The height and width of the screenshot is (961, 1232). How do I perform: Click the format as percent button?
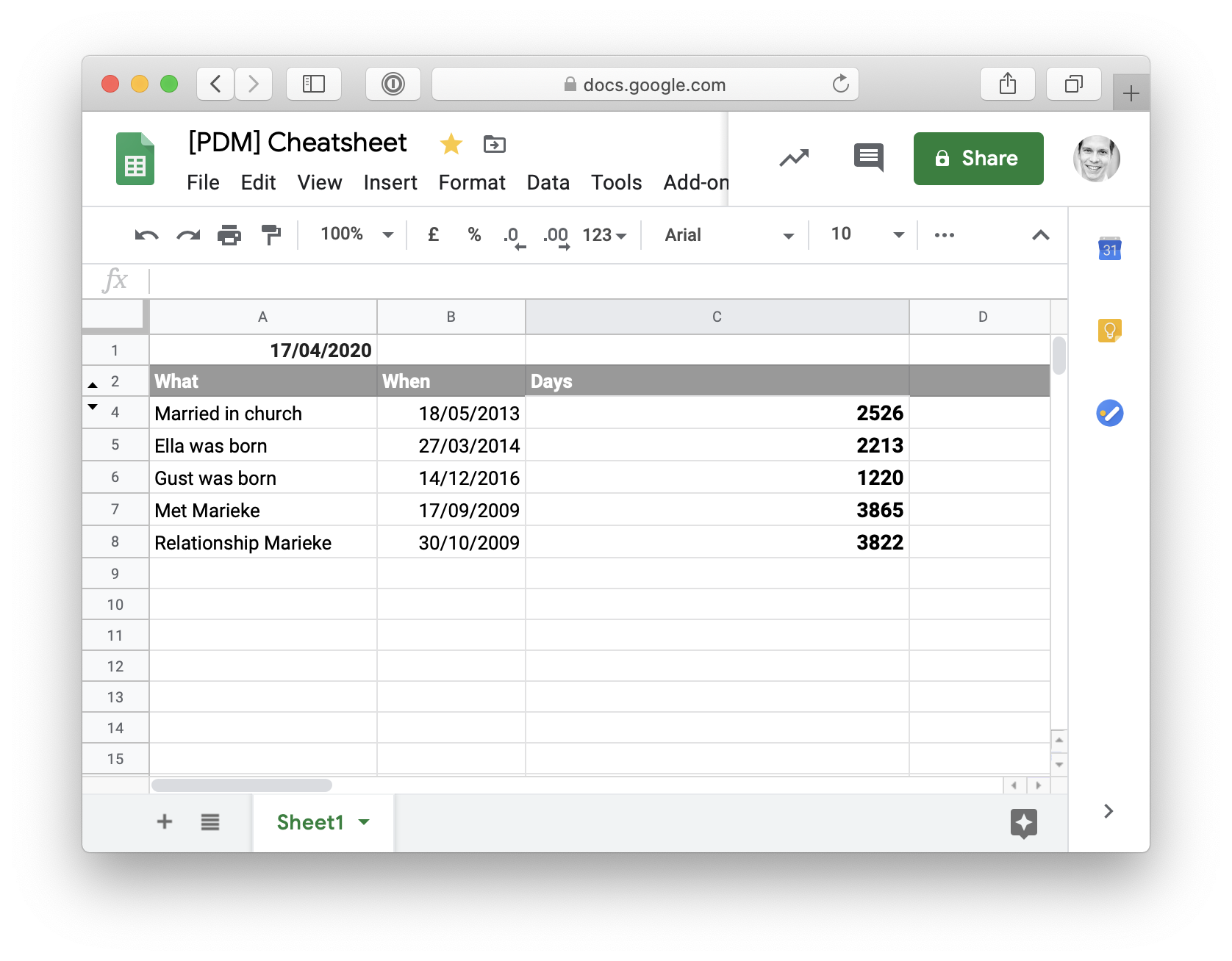click(x=474, y=235)
